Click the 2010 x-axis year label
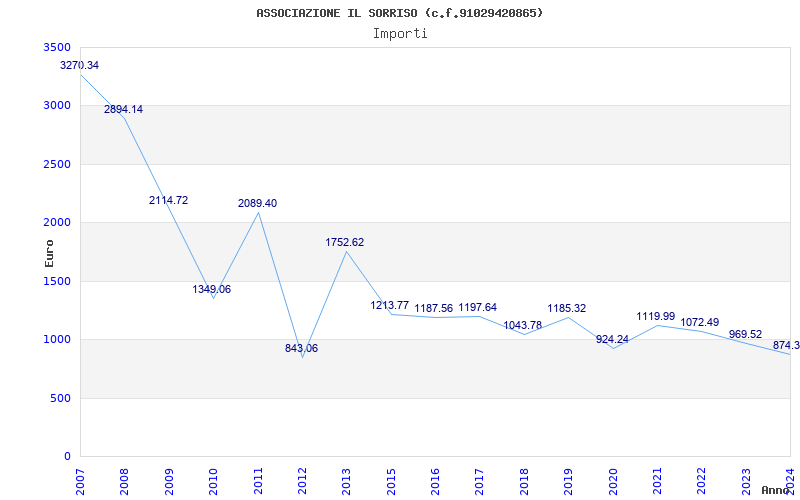This screenshot has height=500, width=800. point(214,482)
